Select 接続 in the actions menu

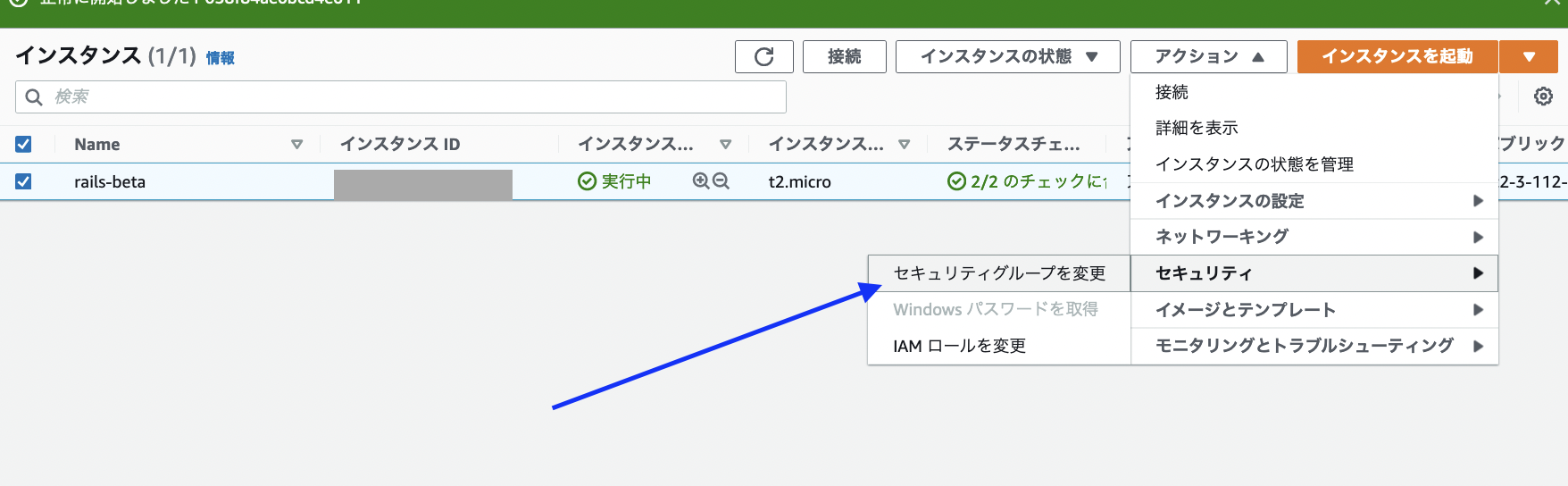click(x=1314, y=92)
